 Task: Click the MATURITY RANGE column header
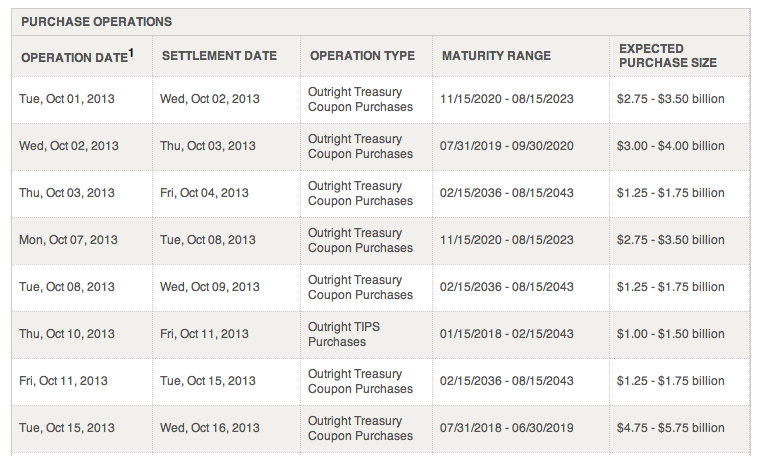coord(496,56)
